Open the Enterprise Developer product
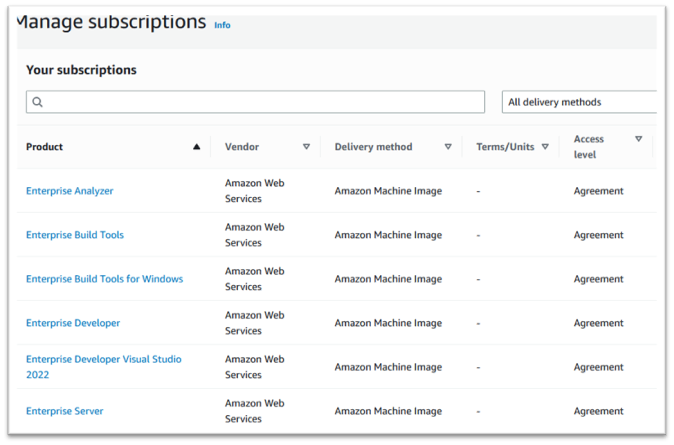This screenshot has height=445, width=674. click(73, 323)
